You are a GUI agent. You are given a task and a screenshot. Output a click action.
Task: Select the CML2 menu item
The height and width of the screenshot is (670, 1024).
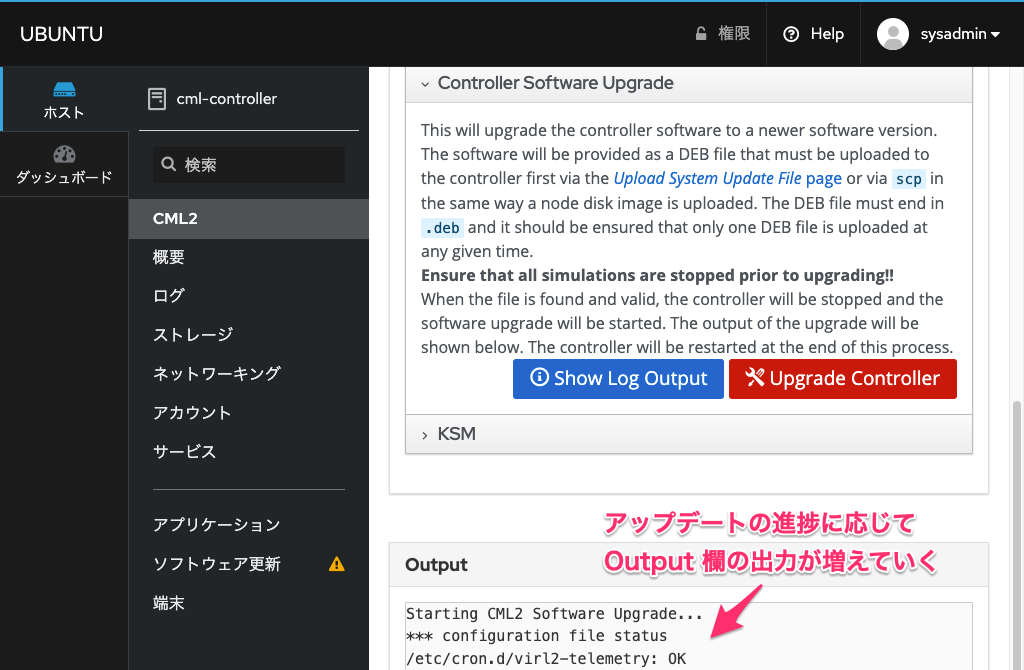(x=249, y=219)
